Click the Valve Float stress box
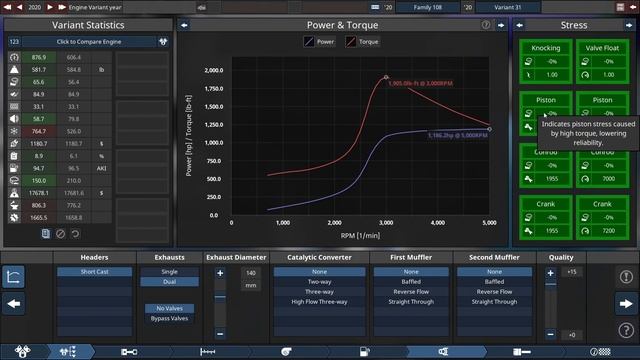640x360 pixels. (x=602, y=61)
